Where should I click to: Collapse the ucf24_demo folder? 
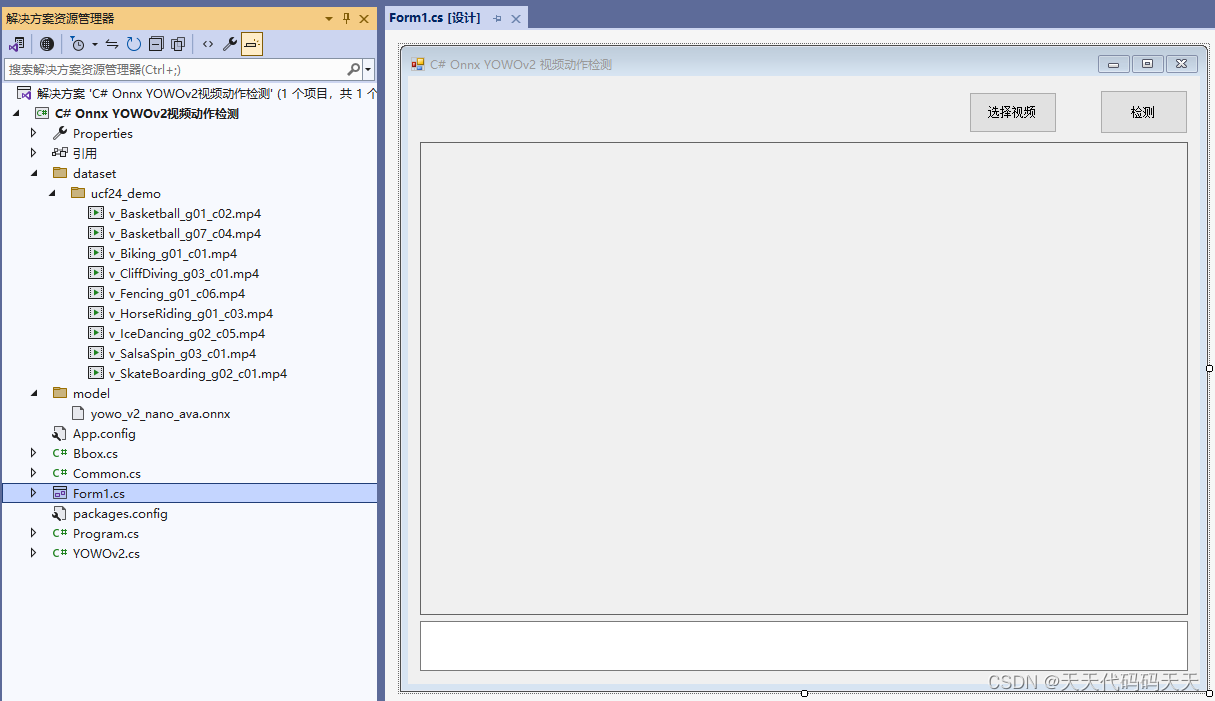52,193
